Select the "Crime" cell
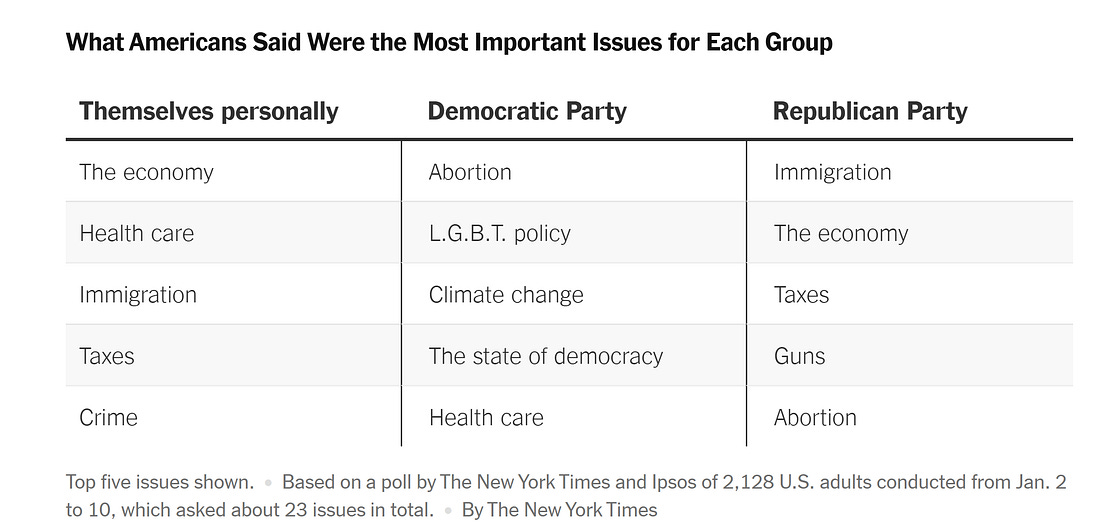Image resolution: width=1100 pixels, height=529 pixels. pos(109,417)
